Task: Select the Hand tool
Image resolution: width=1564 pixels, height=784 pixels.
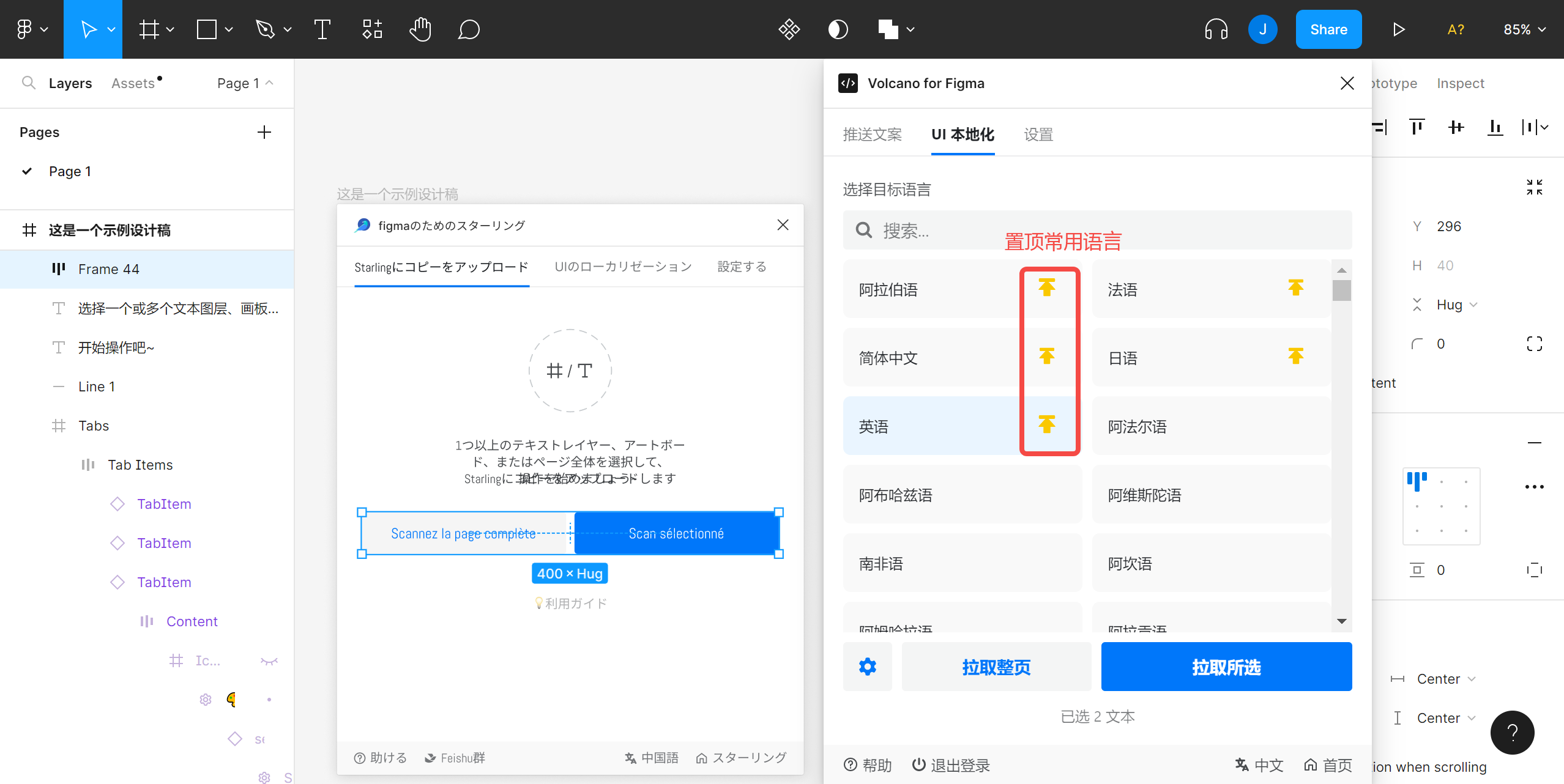Action: click(420, 29)
